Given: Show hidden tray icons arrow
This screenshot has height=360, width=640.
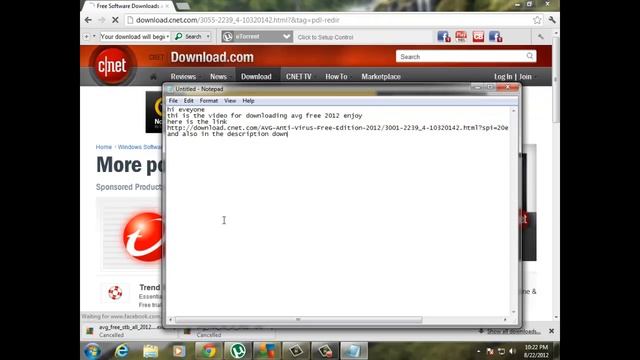Looking at the screenshot, I should (x=478, y=351).
